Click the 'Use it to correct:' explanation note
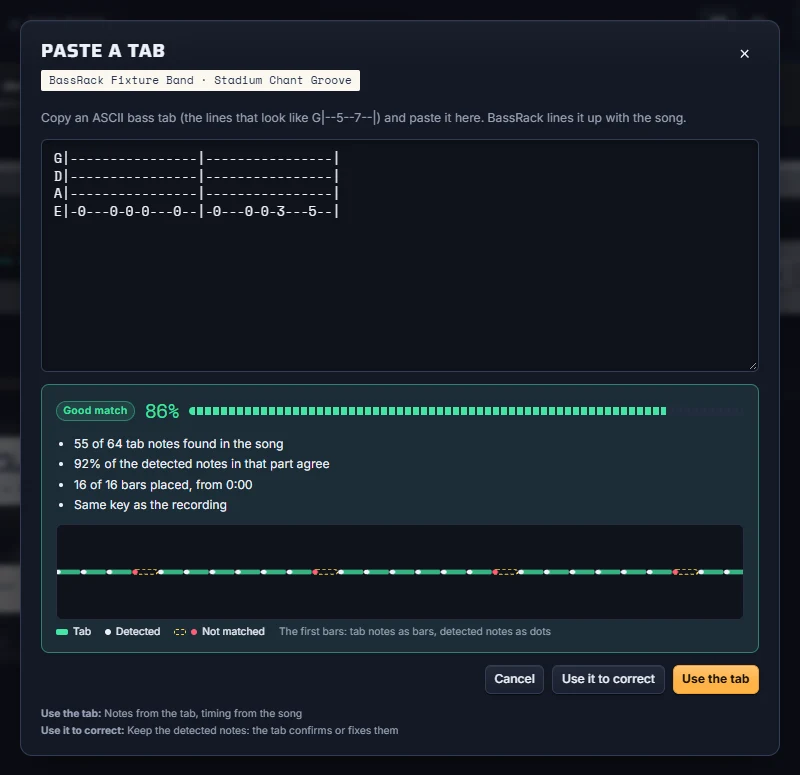800x775 pixels. pyautogui.click(x=219, y=731)
